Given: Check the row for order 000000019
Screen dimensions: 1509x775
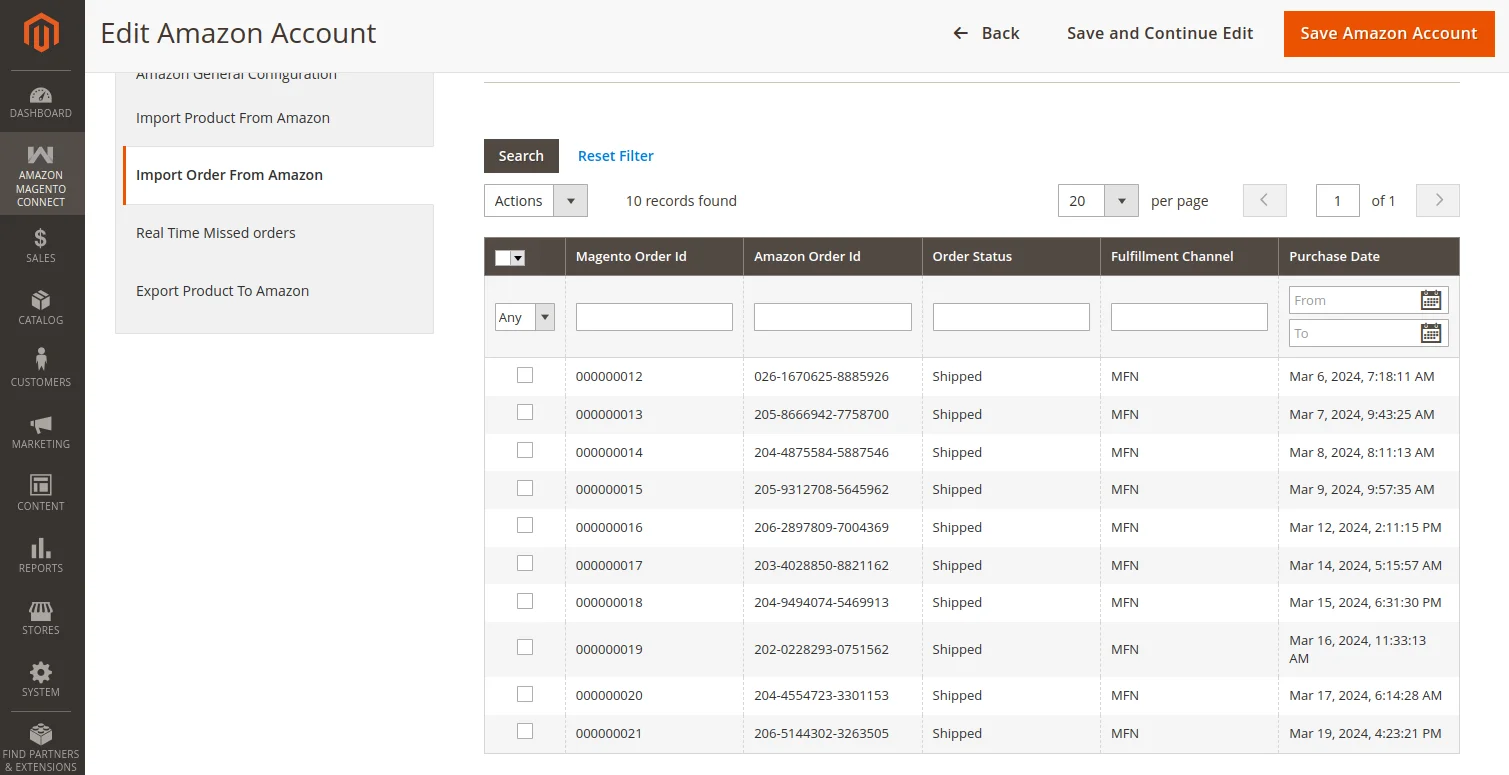Looking at the screenshot, I should [525, 647].
